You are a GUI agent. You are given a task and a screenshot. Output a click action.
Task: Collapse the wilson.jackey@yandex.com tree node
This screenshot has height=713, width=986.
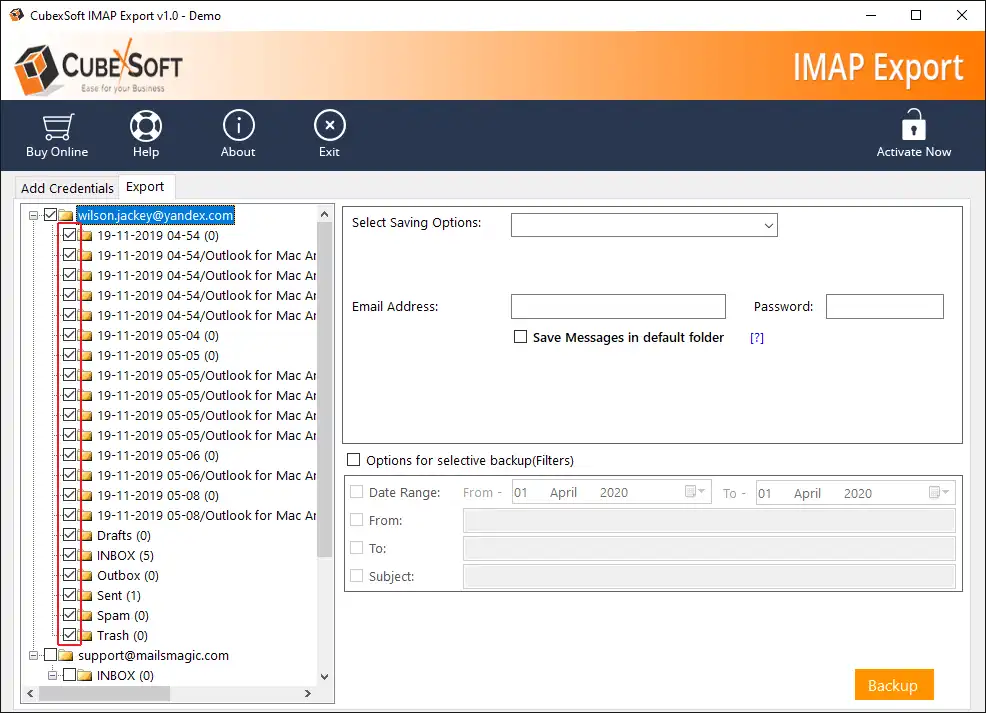[x=34, y=215]
